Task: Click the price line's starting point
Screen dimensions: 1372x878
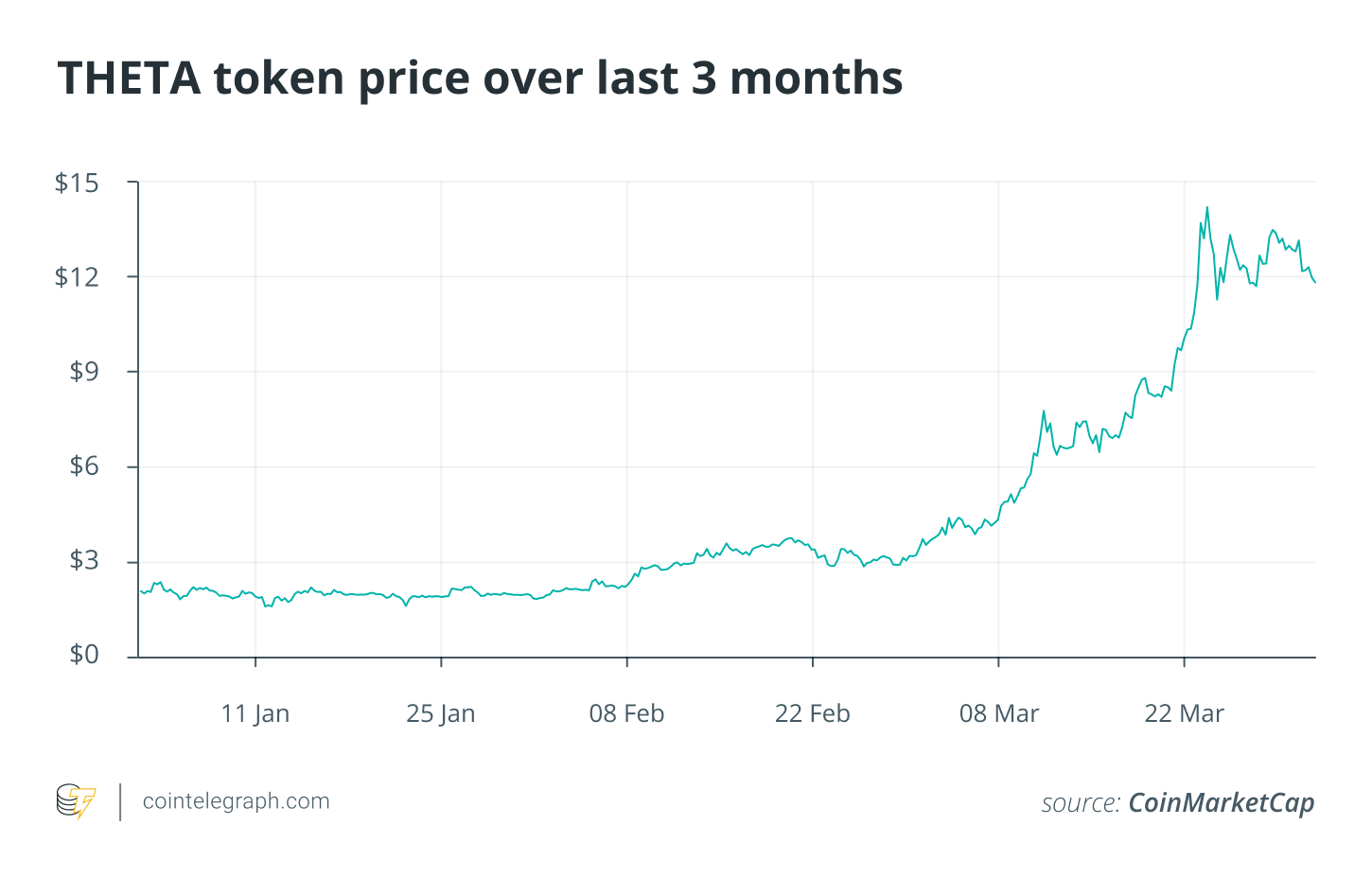Action: coord(140,590)
